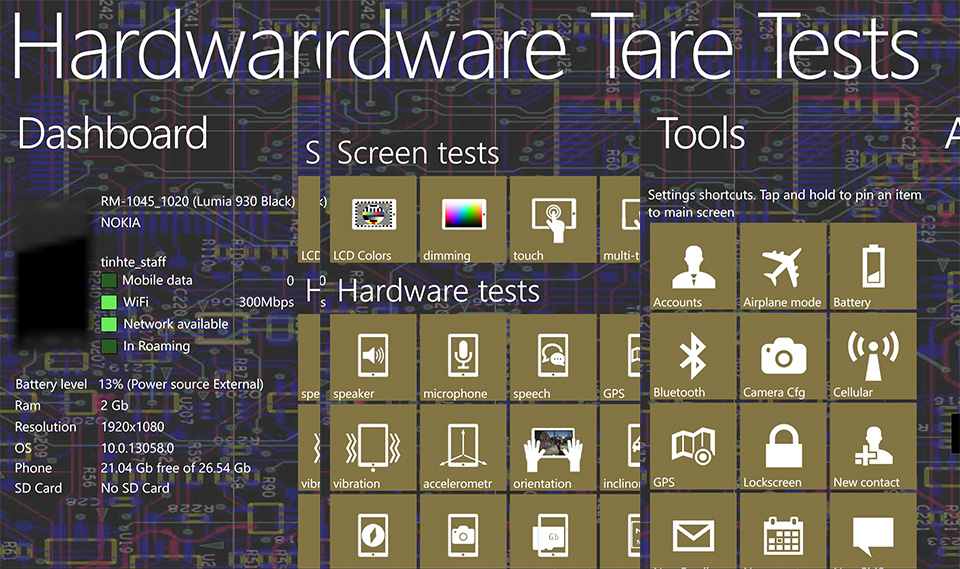Switch to the Tools section header
The image size is (960, 569).
[702, 133]
